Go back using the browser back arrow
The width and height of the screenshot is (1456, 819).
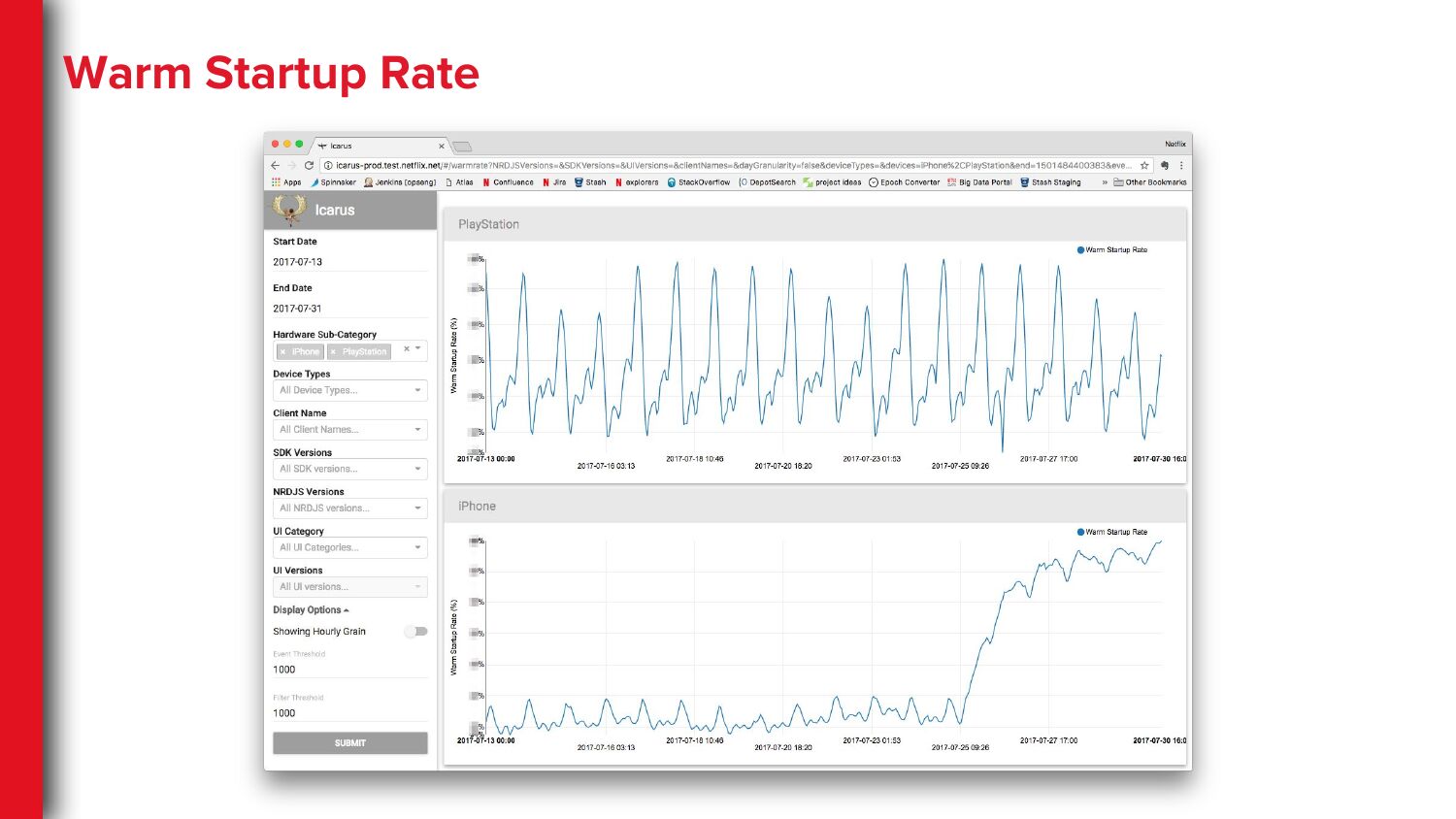click(x=276, y=166)
